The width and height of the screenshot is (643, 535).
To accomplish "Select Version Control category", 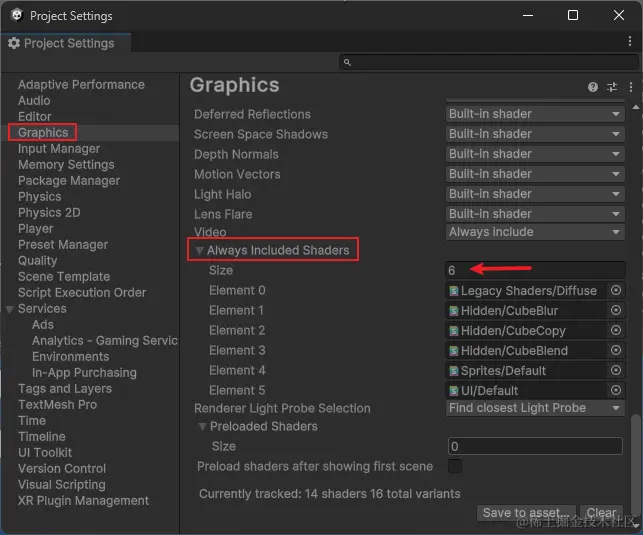I will pyautogui.click(x=62, y=469).
